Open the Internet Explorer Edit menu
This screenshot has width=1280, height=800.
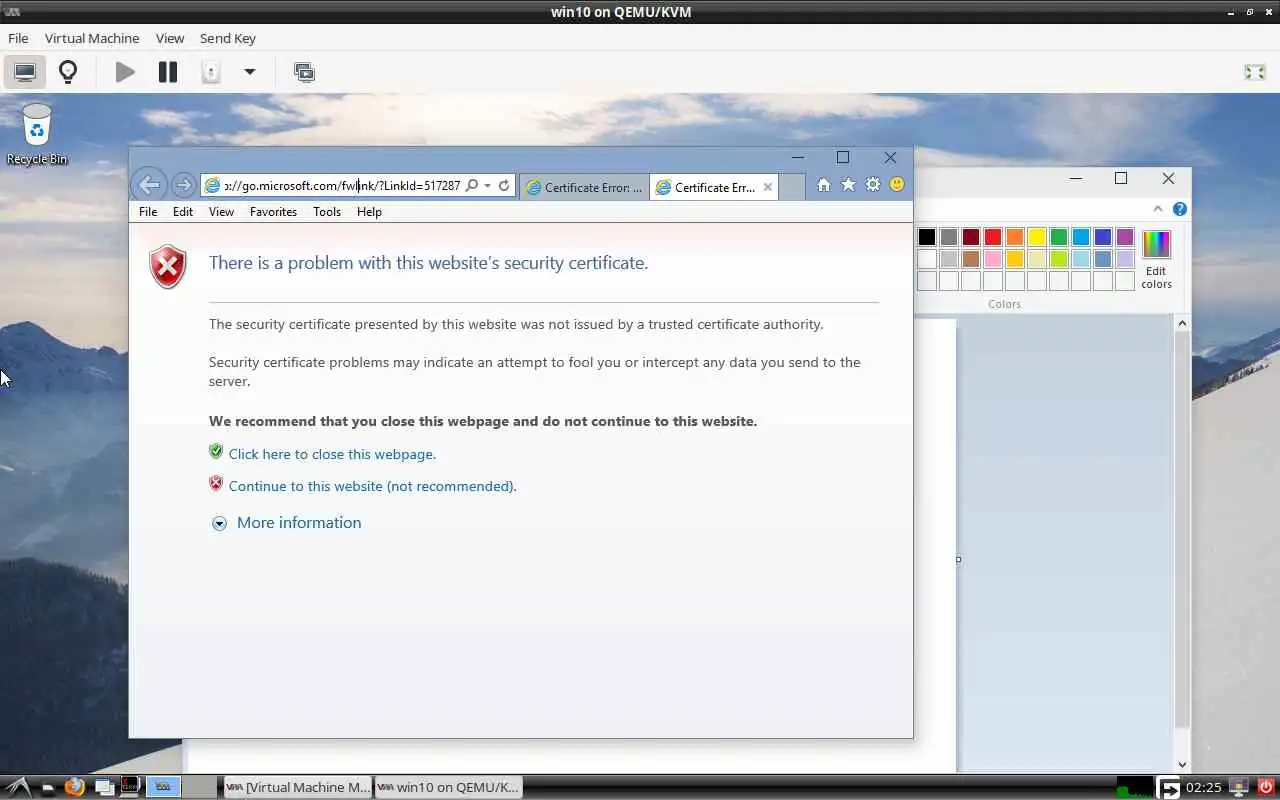pos(183,212)
